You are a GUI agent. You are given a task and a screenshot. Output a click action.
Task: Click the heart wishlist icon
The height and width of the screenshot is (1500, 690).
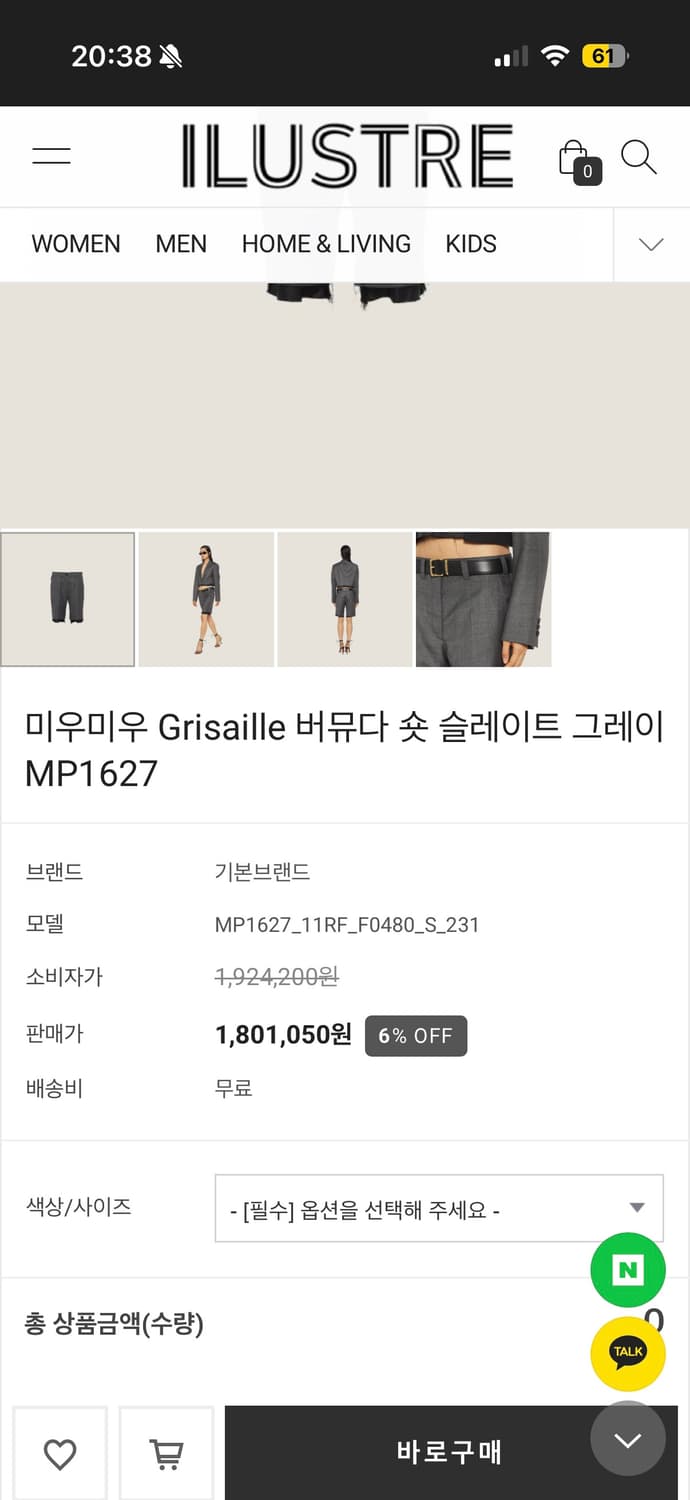pyautogui.click(x=60, y=1453)
